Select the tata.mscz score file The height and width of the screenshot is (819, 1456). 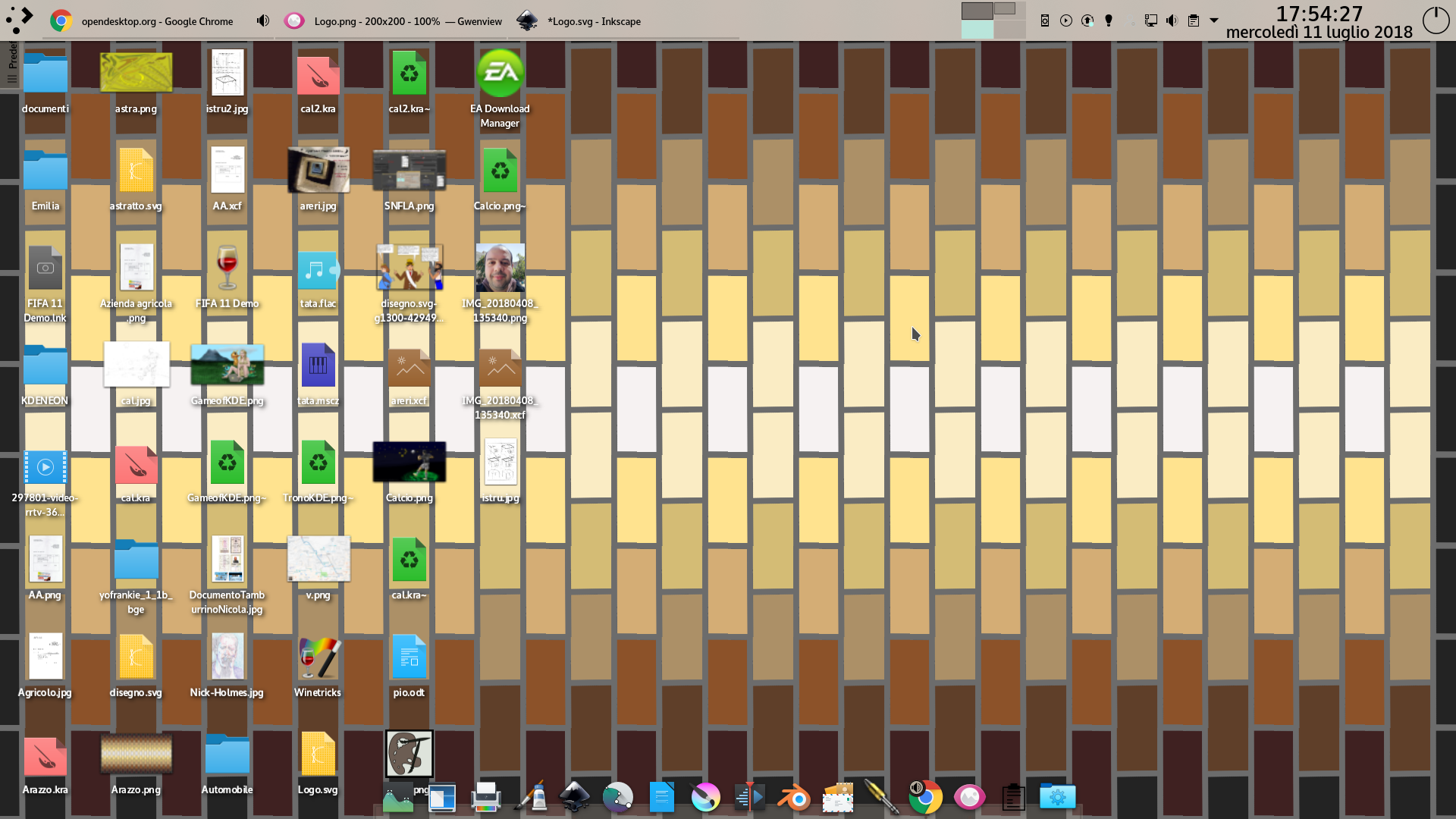[x=318, y=374]
